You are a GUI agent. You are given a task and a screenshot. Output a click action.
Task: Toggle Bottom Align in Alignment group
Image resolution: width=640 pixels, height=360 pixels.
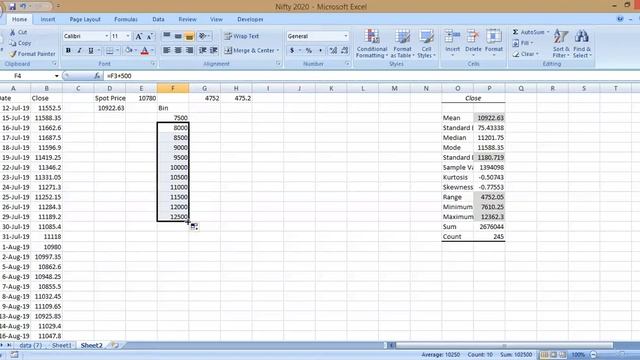click(189, 36)
